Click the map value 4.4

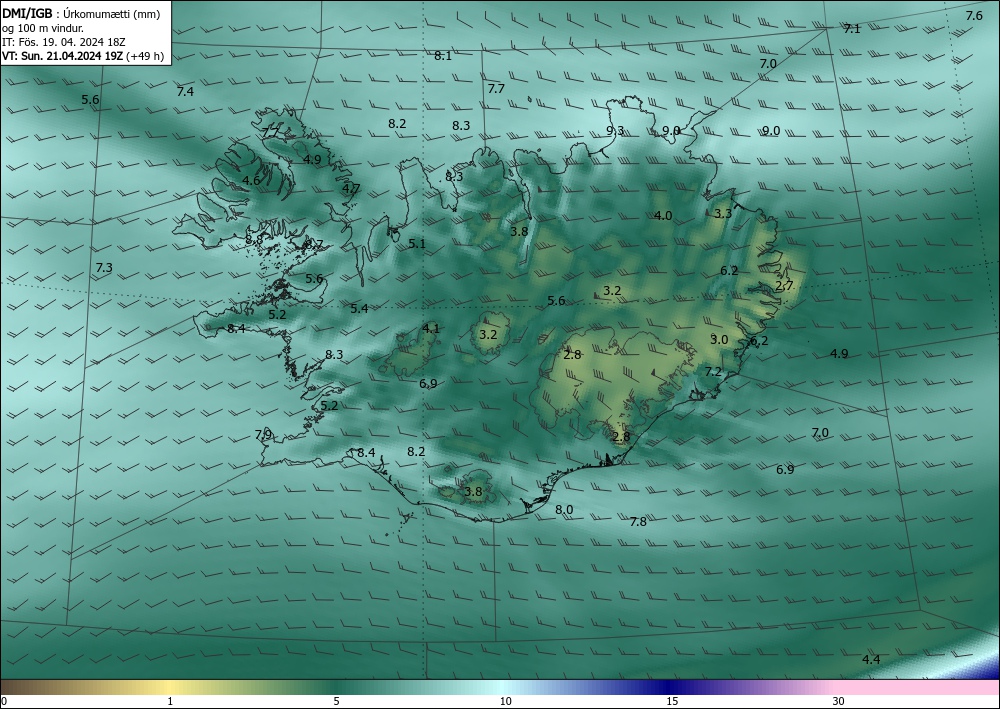871,660
